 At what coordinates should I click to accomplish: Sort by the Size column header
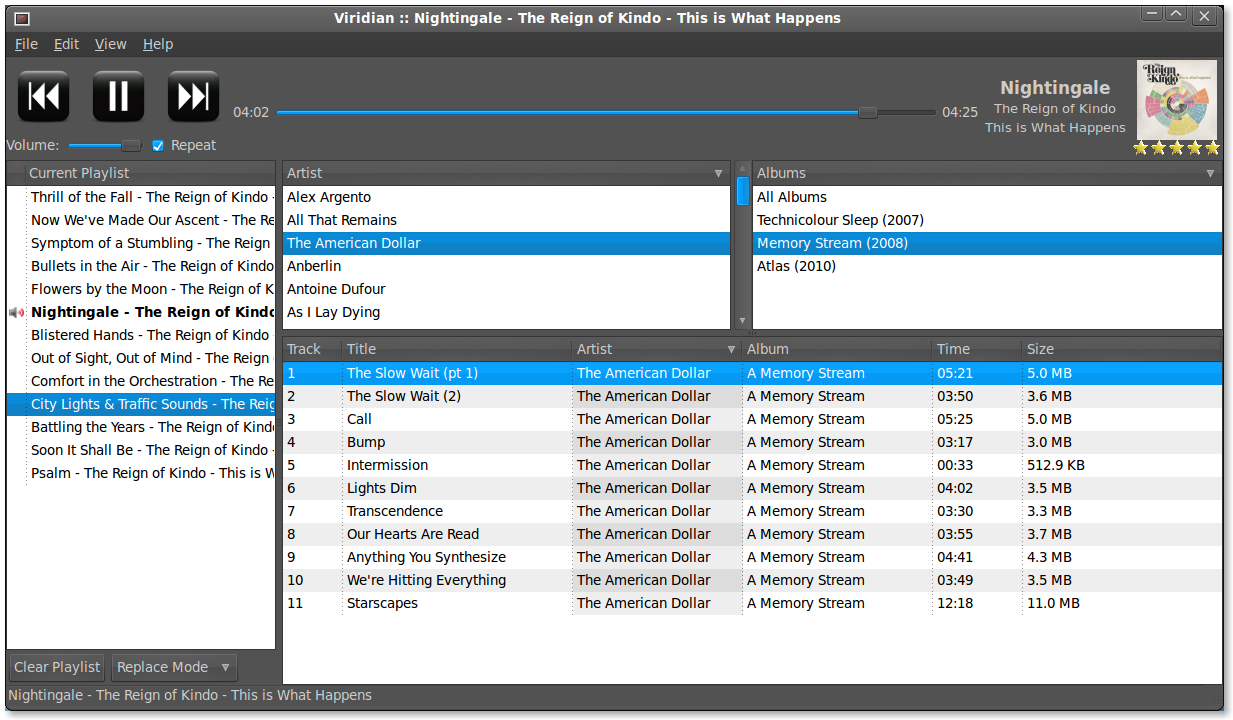tap(1122, 349)
